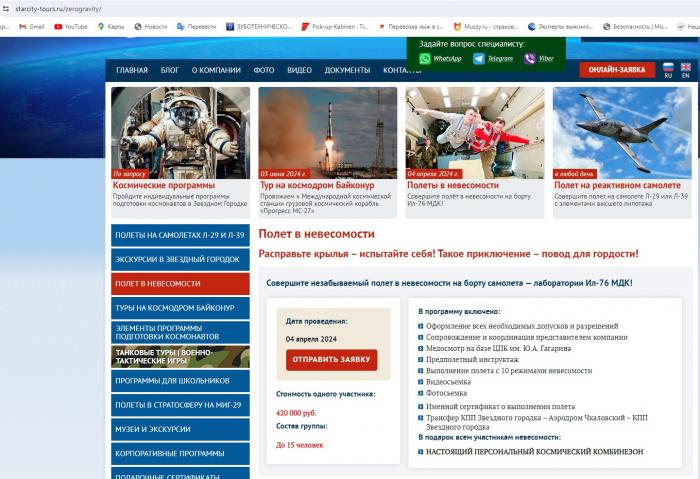Contact specialist via WhatsApp icon
700x479 pixels.
[425, 58]
